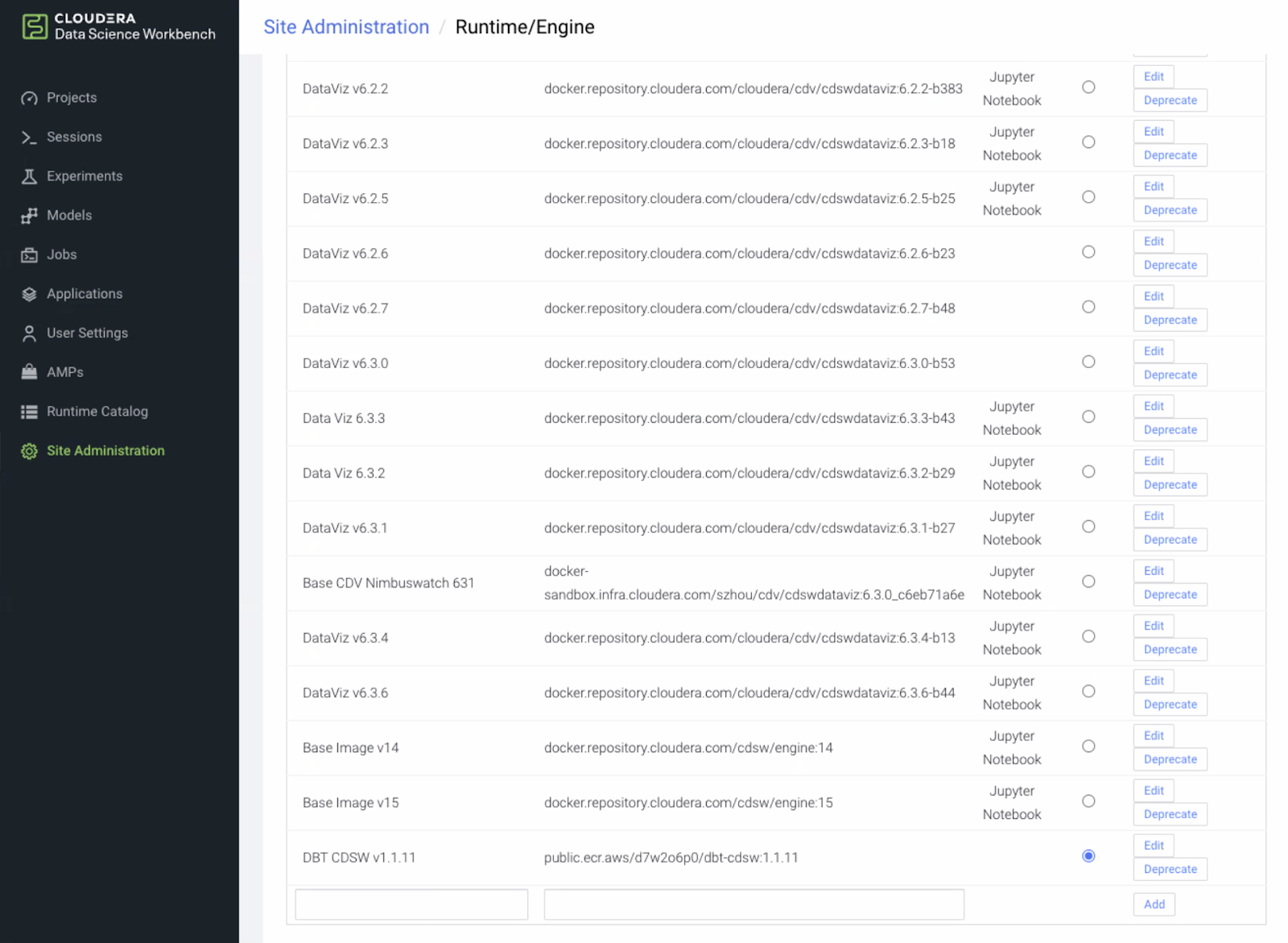Click the Runtime Catalog list icon

point(30,412)
